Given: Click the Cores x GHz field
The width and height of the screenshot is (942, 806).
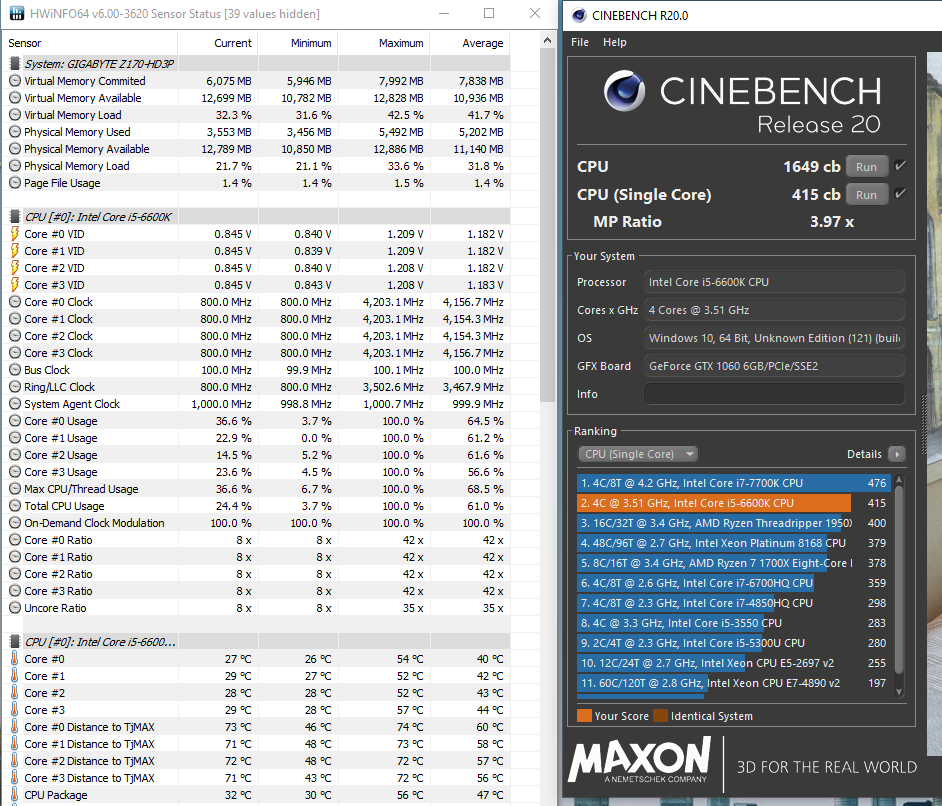Looking at the screenshot, I should (x=774, y=310).
